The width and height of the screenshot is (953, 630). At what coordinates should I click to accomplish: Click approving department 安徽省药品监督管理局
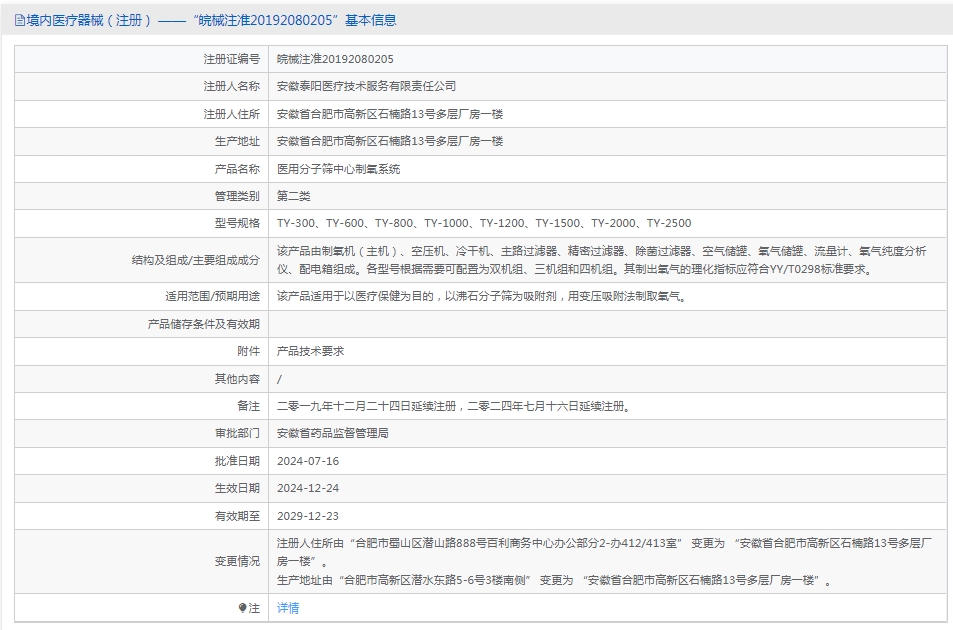coord(332,433)
